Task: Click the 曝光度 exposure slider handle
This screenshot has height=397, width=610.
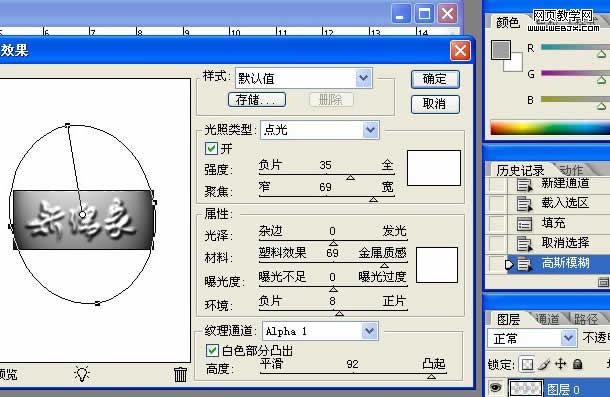Action: pyautogui.click(x=333, y=289)
